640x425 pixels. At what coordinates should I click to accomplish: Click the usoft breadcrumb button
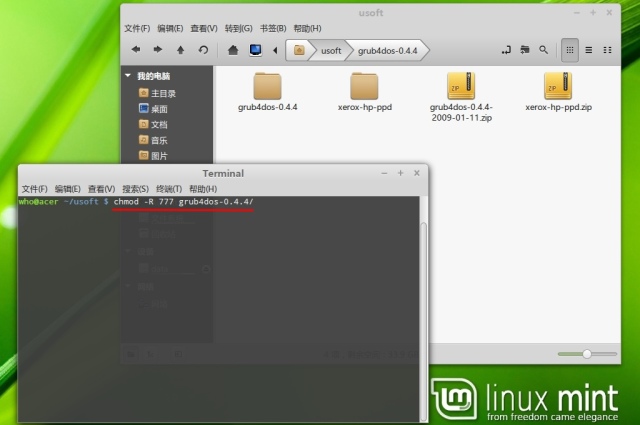[331, 51]
